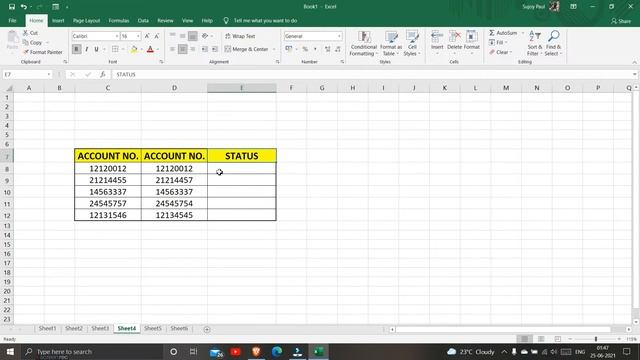Click the Merge & Center button
The image size is (640, 360).
[x=246, y=49]
